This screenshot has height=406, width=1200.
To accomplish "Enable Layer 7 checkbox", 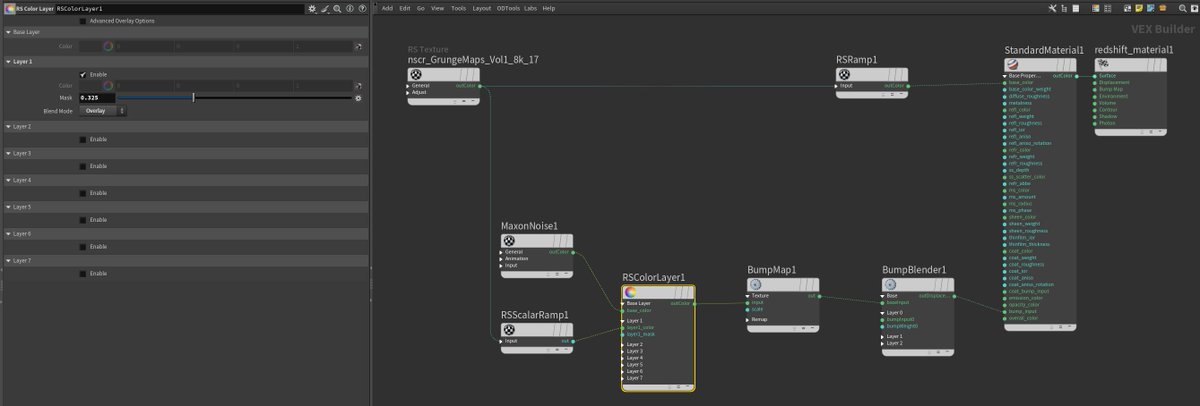I will click(83, 274).
